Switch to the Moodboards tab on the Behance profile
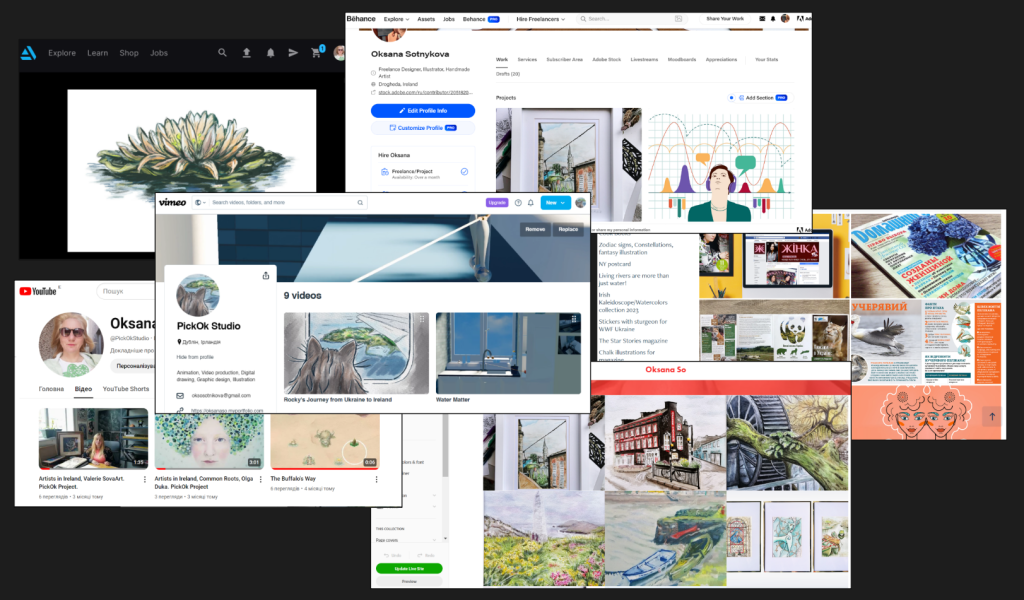Image resolution: width=1024 pixels, height=600 pixels. click(x=683, y=59)
